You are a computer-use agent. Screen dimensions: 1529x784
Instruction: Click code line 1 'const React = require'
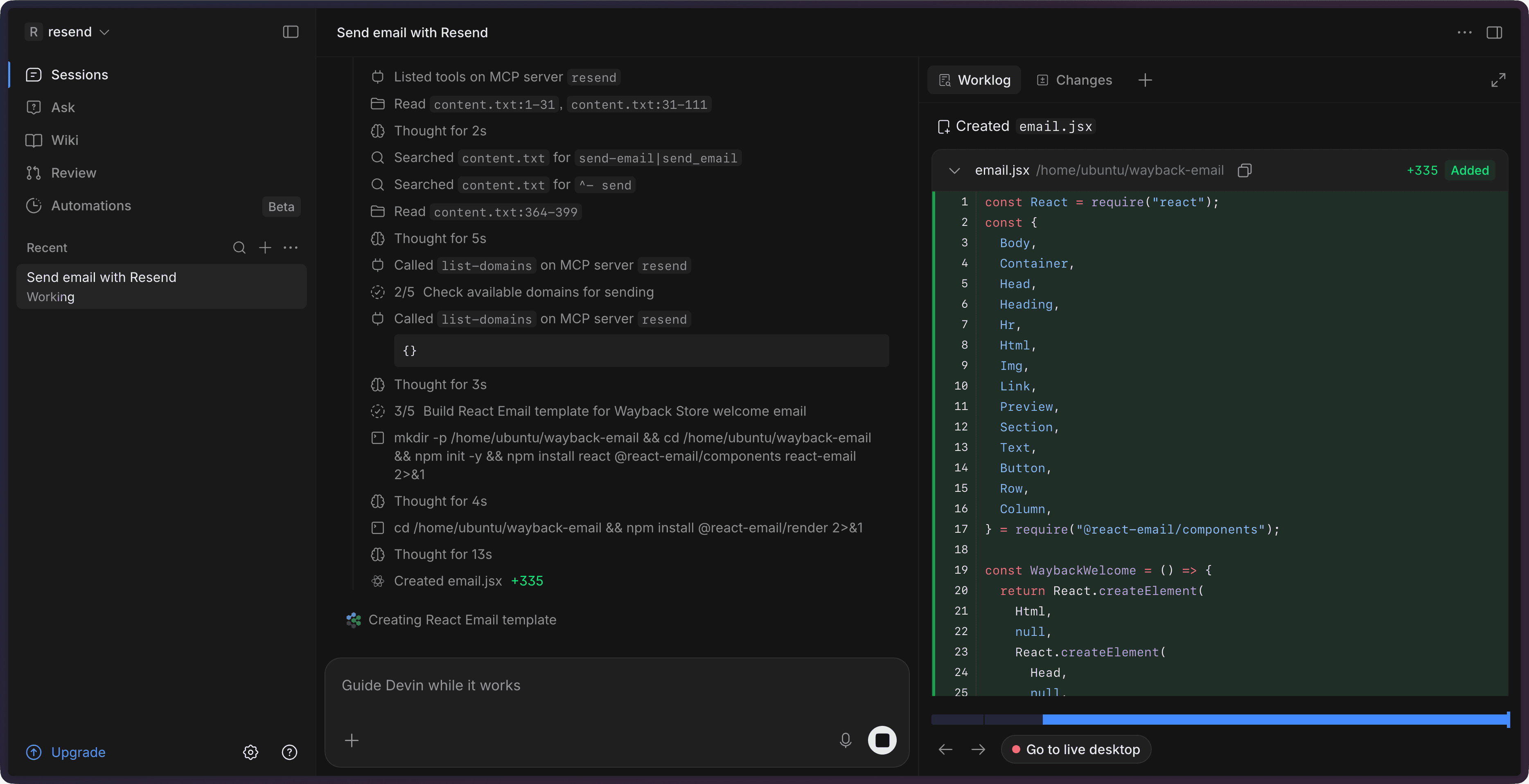pos(1102,203)
